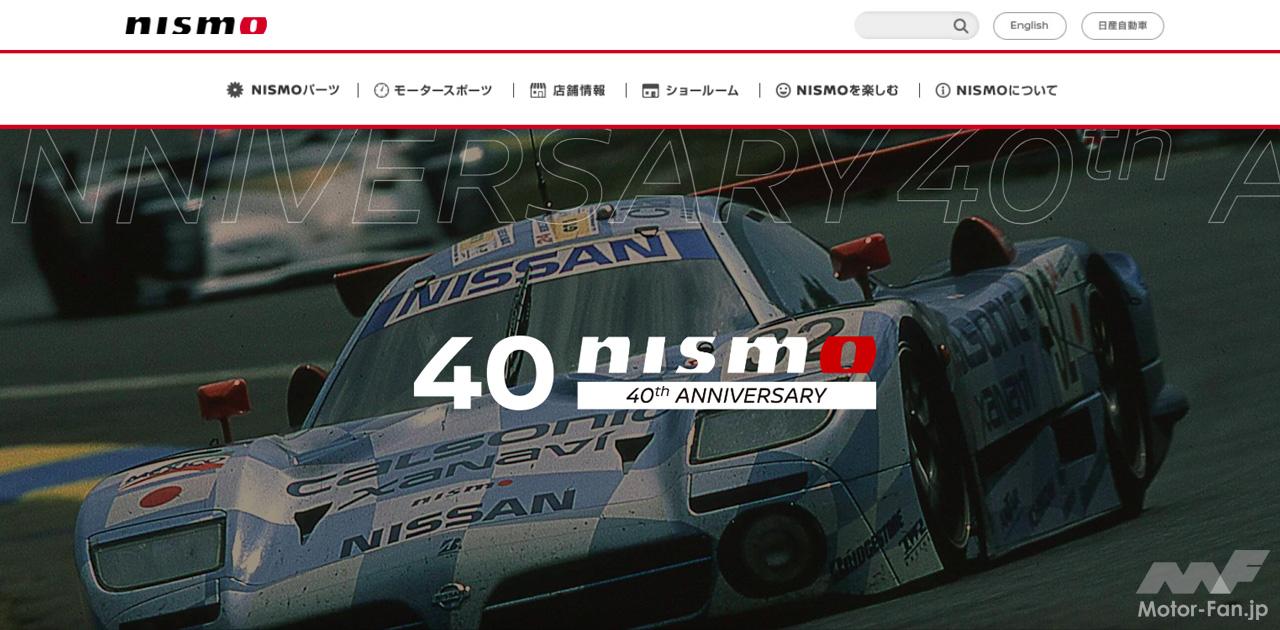Click the building icon beside 店舗情報

537,90
